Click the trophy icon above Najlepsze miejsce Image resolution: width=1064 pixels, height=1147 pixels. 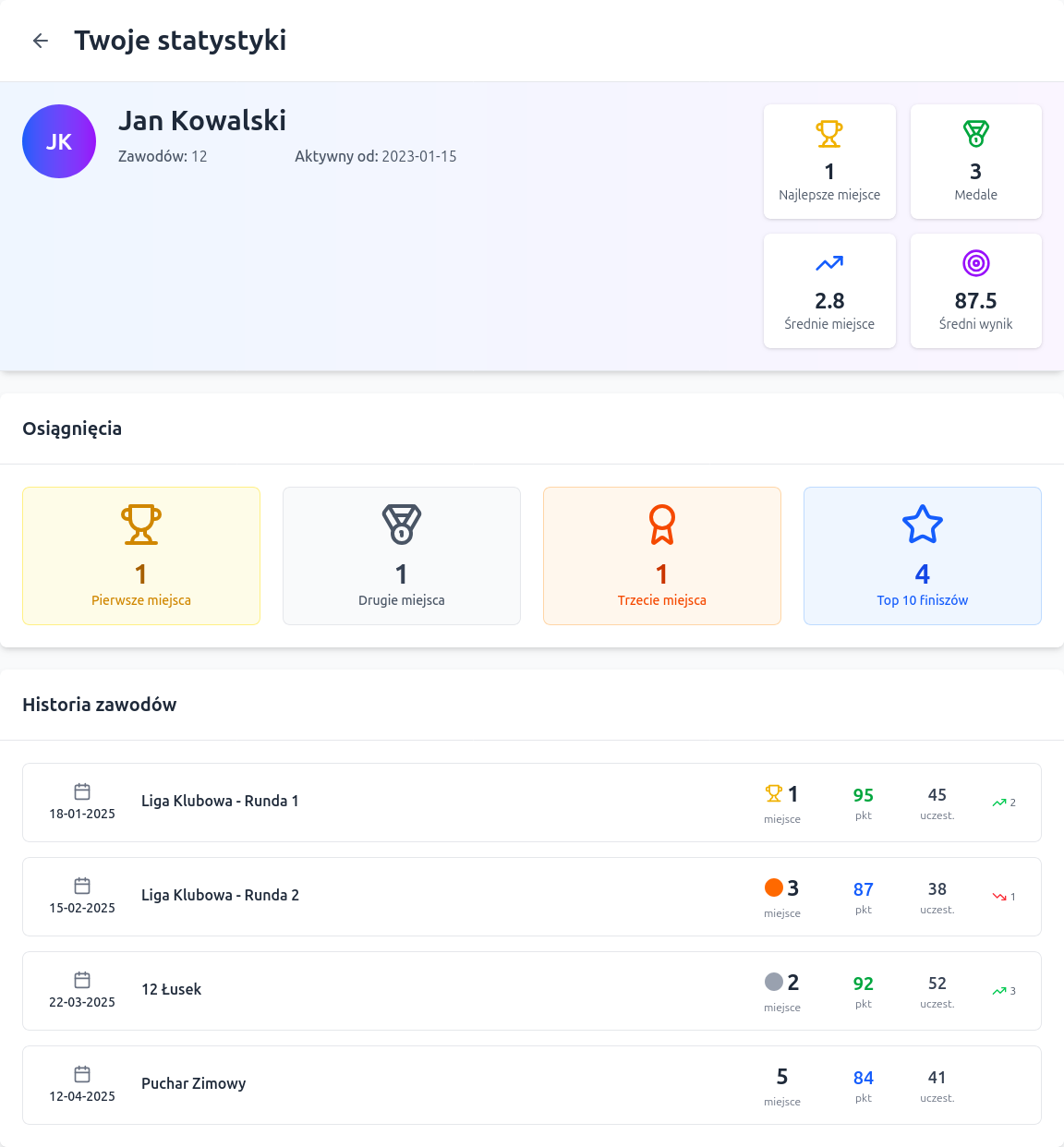tap(829, 134)
